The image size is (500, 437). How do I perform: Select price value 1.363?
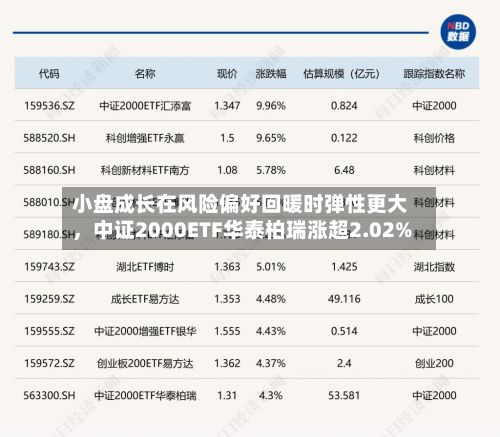point(227,267)
